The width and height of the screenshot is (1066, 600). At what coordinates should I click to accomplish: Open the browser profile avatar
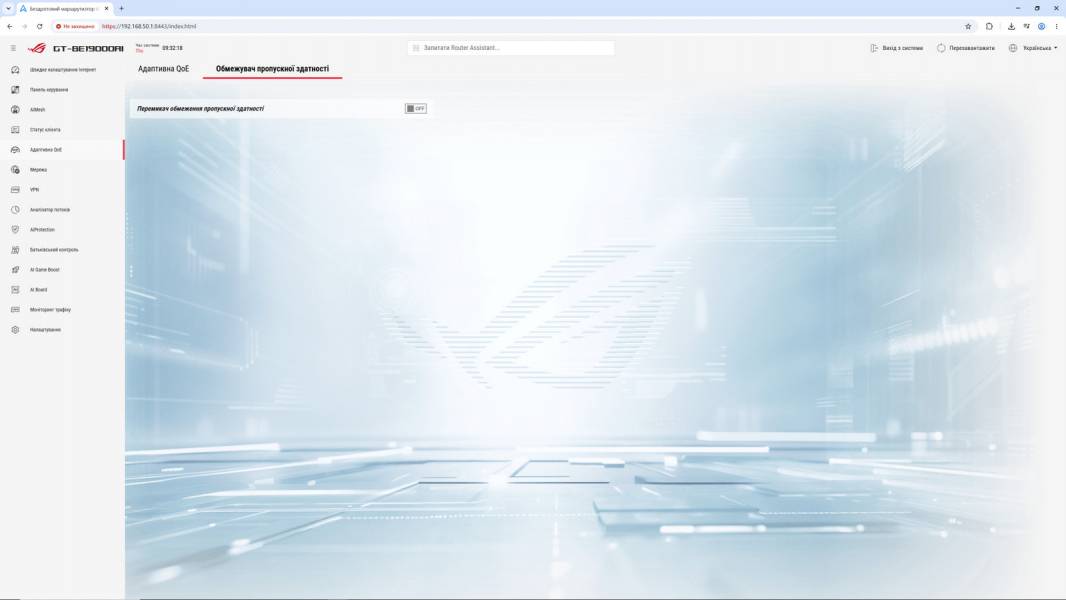(1041, 27)
